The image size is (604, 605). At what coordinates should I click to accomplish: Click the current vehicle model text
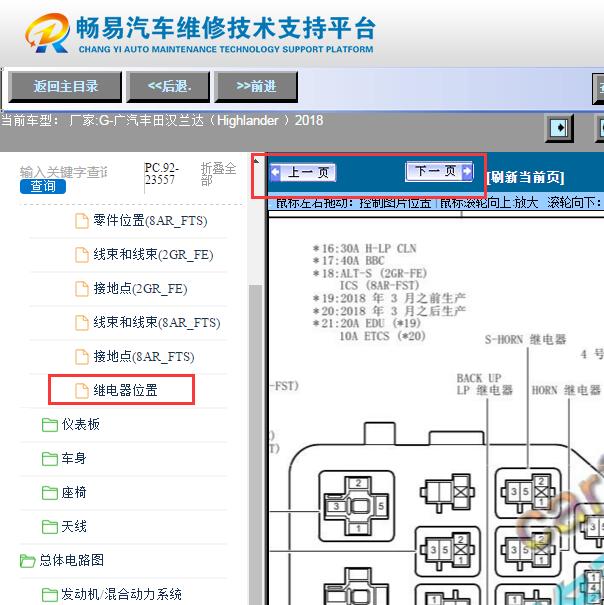[162, 121]
